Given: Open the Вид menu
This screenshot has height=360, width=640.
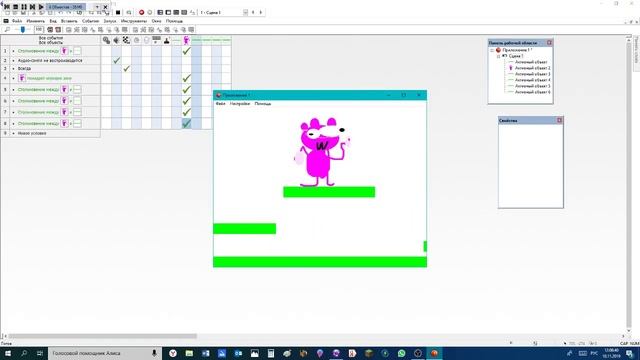Looking at the screenshot, I should click(53, 21).
